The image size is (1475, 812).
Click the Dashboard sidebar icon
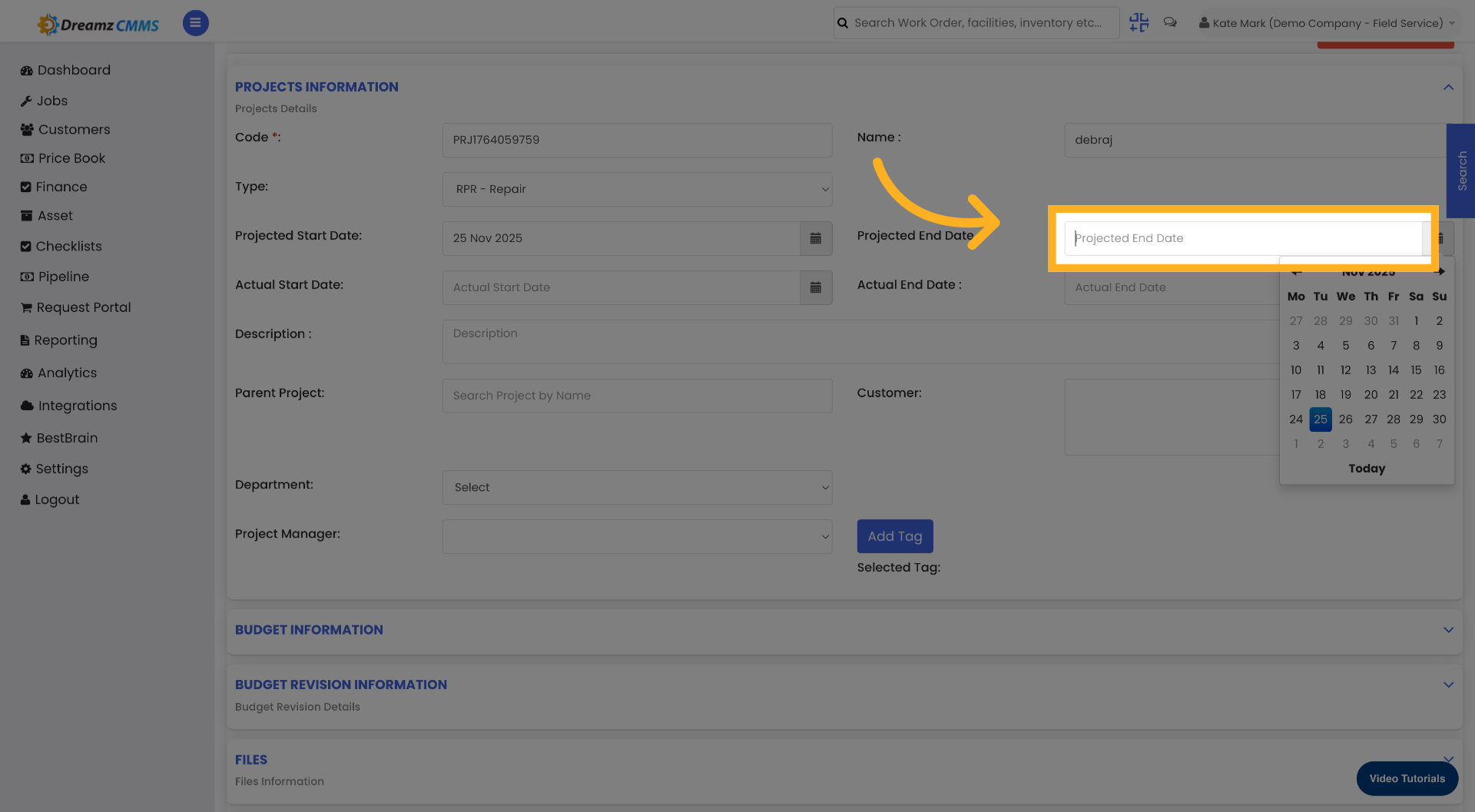click(27, 71)
